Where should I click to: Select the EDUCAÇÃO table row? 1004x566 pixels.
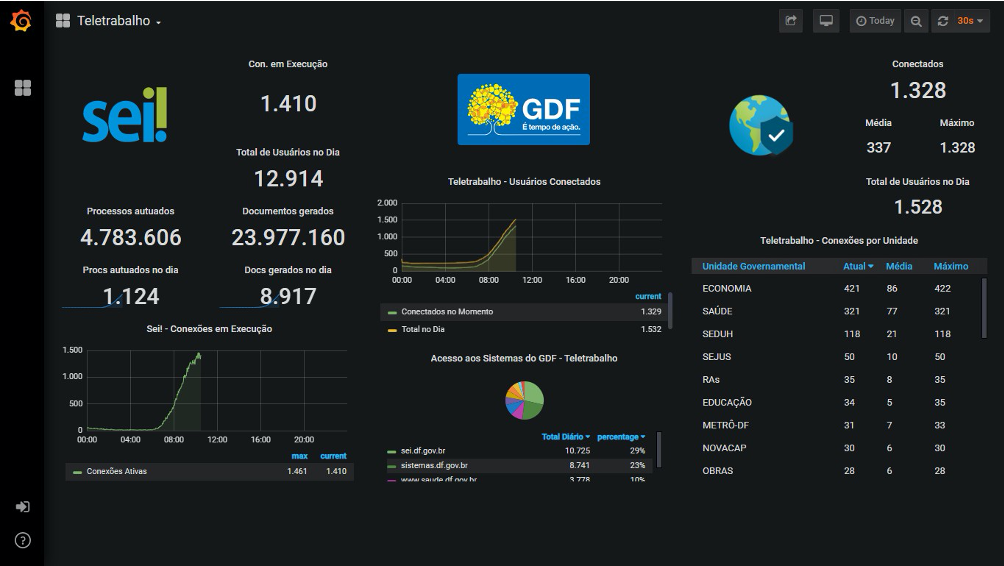(836, 403)
